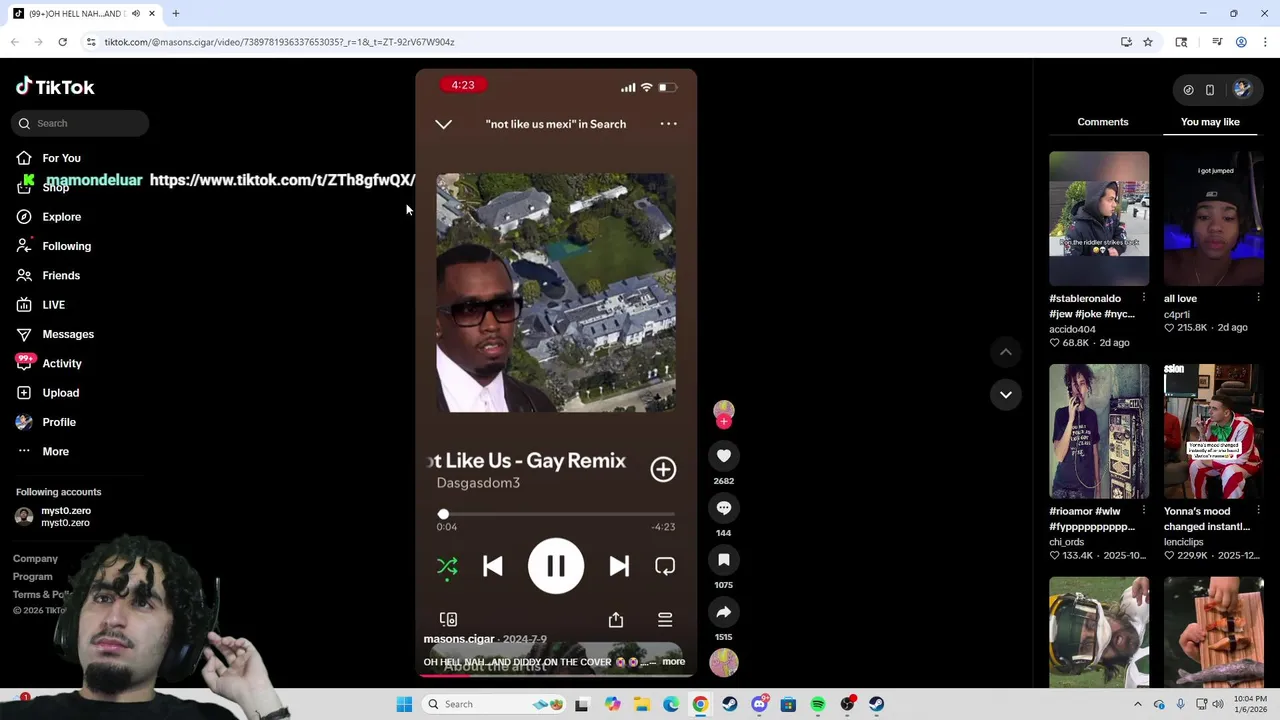Viewport: 1280px width, 720px height.
Task: Open options for the #stableronaldo video
Action: 1143,298
